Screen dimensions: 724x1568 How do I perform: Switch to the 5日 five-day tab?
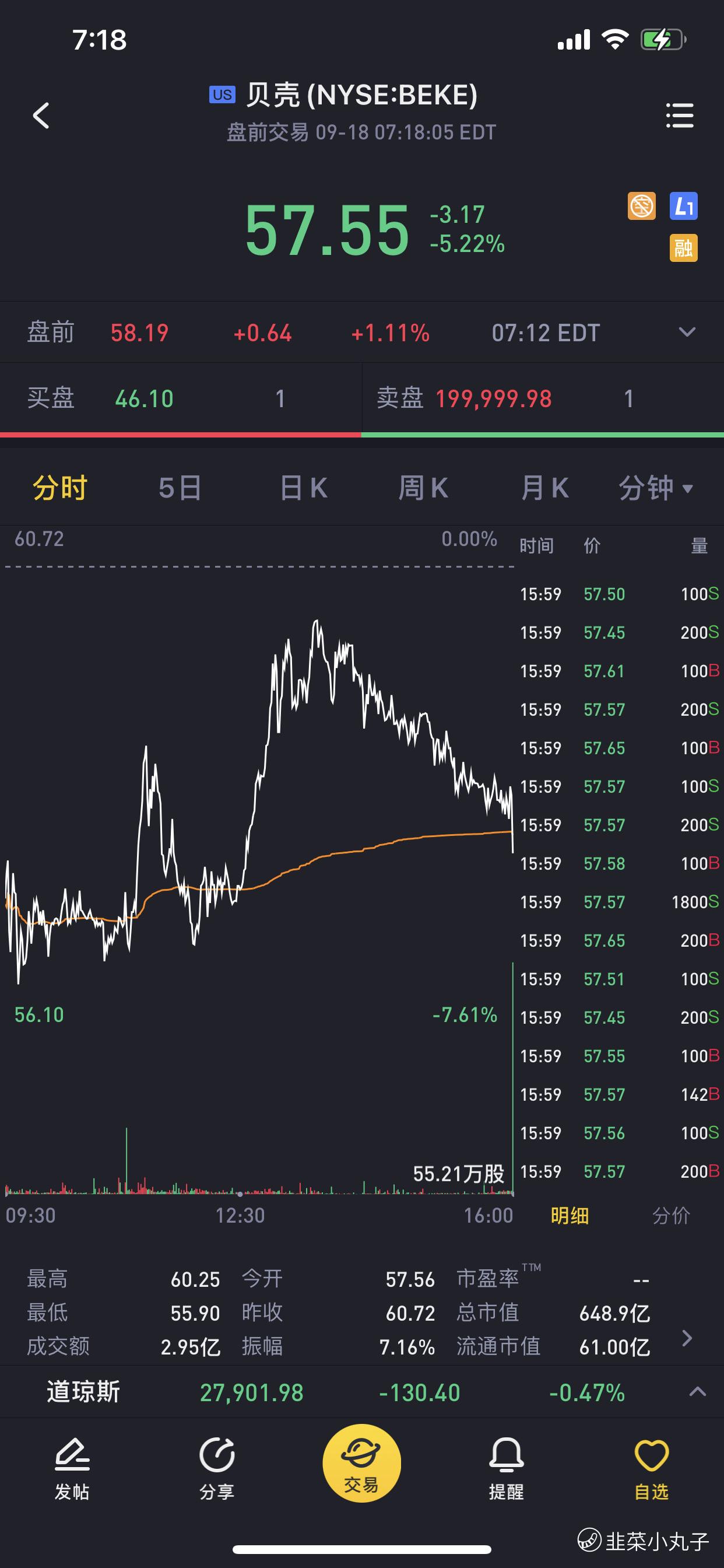[180, 488]
